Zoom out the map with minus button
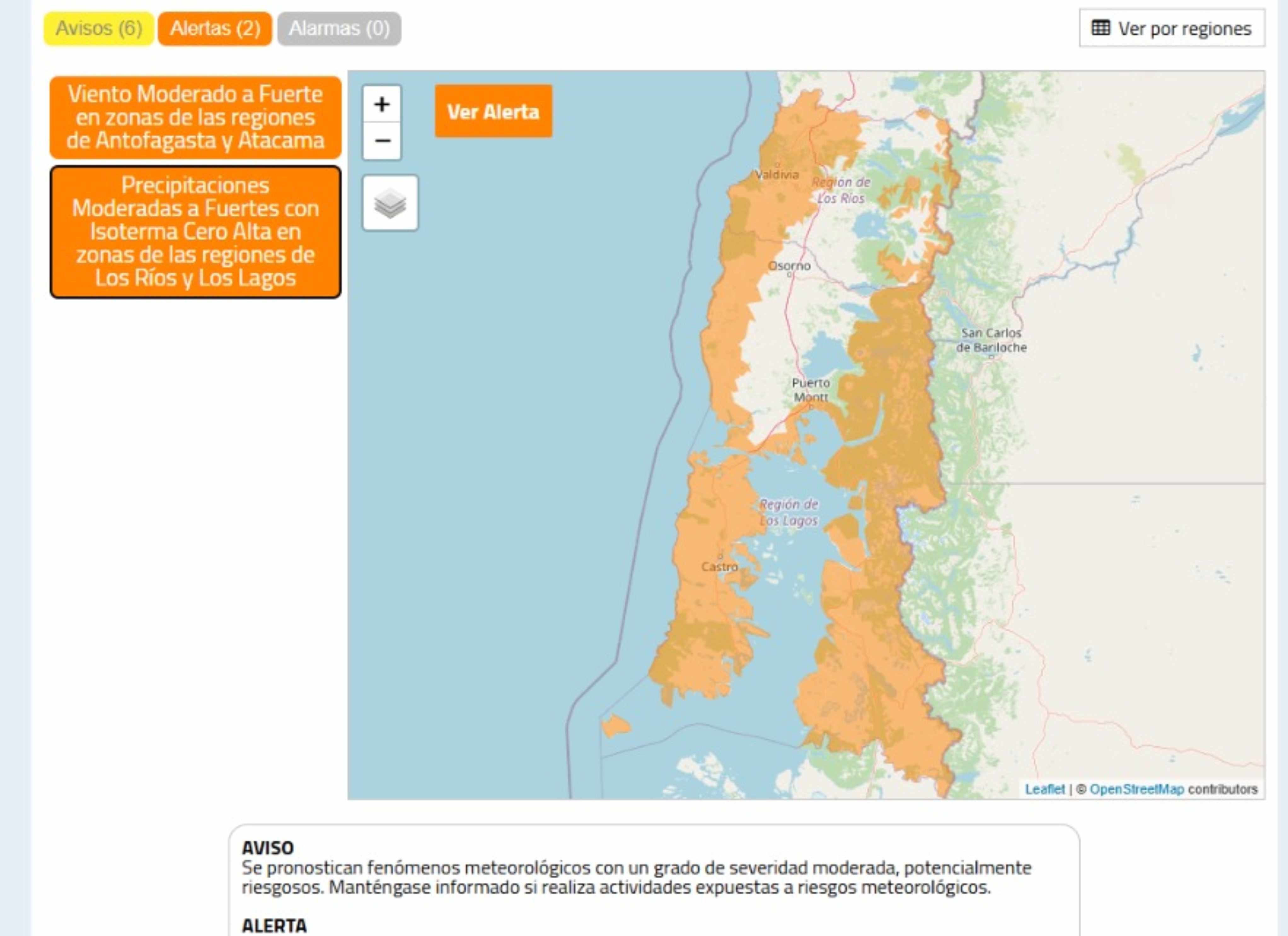The width and height of the screenshot is (1288, 936). 382,140
